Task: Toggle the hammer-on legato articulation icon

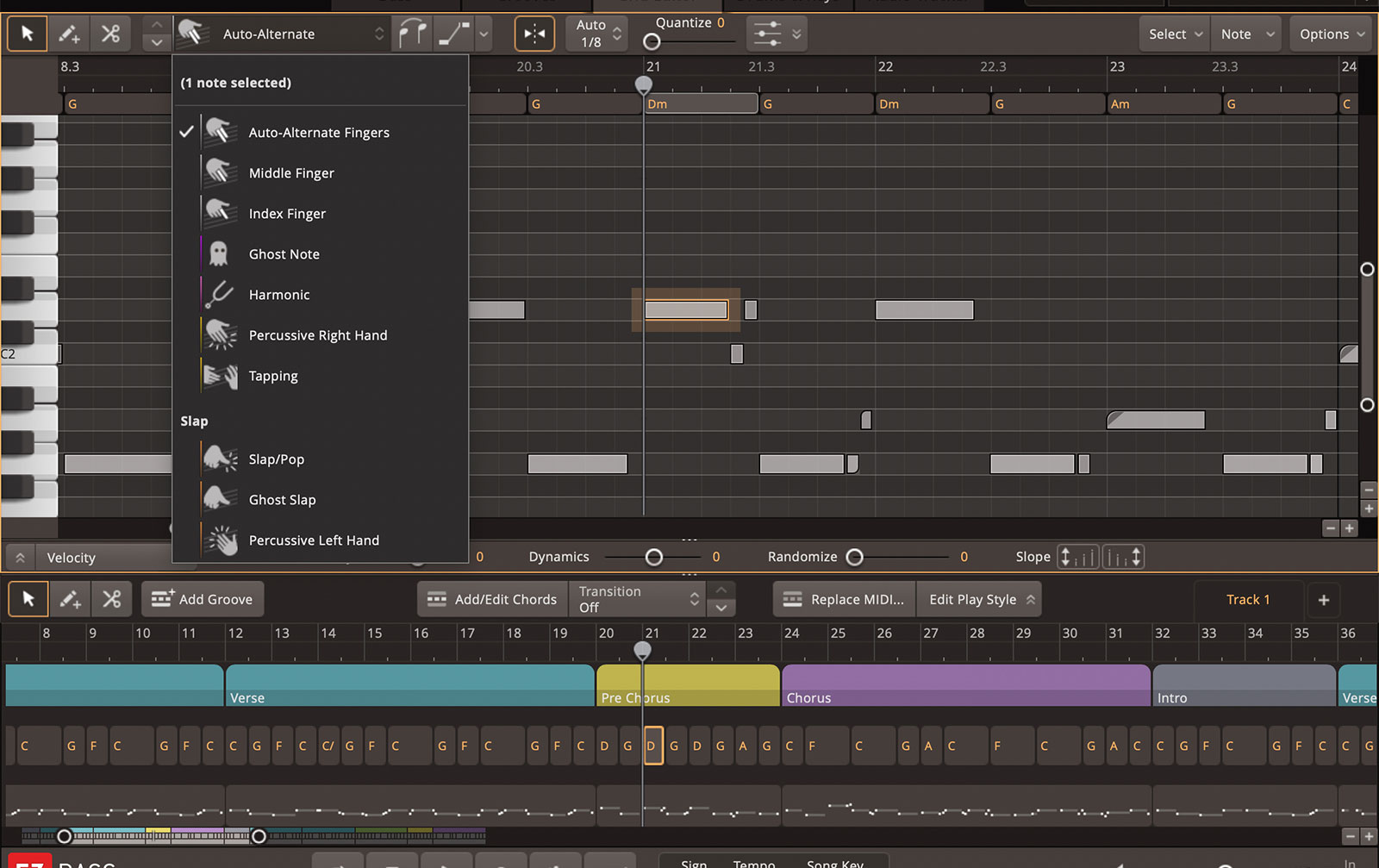Action: 412,34
